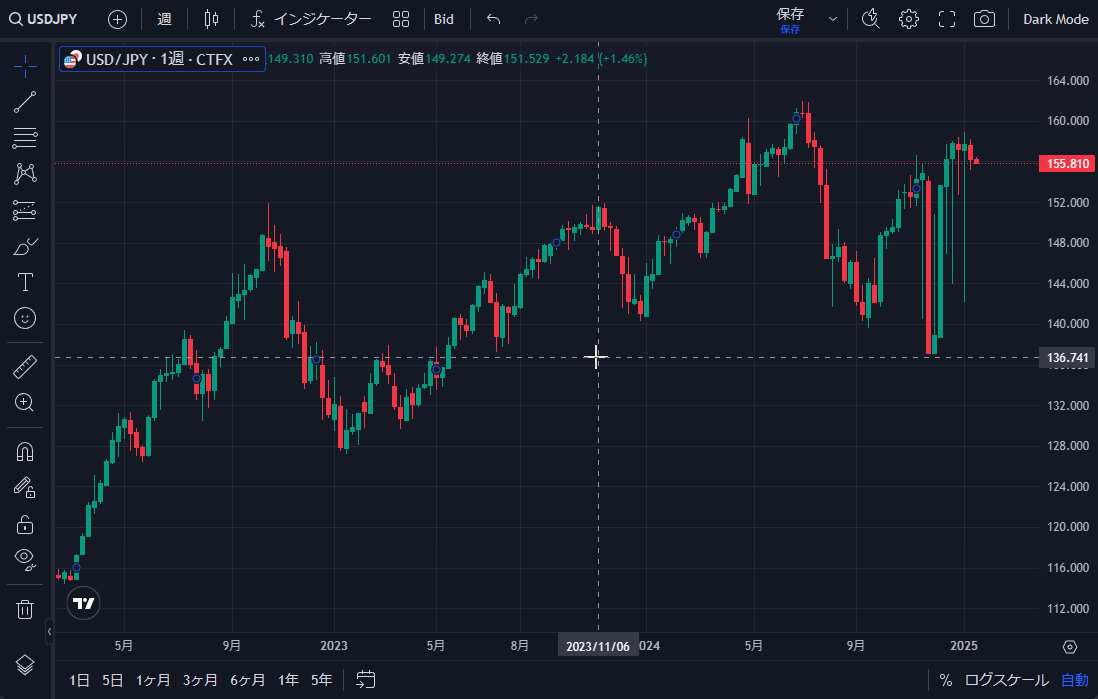Hide all drawings with eye icon
The height and width of the screenshot is (699, 1098).
25,560
